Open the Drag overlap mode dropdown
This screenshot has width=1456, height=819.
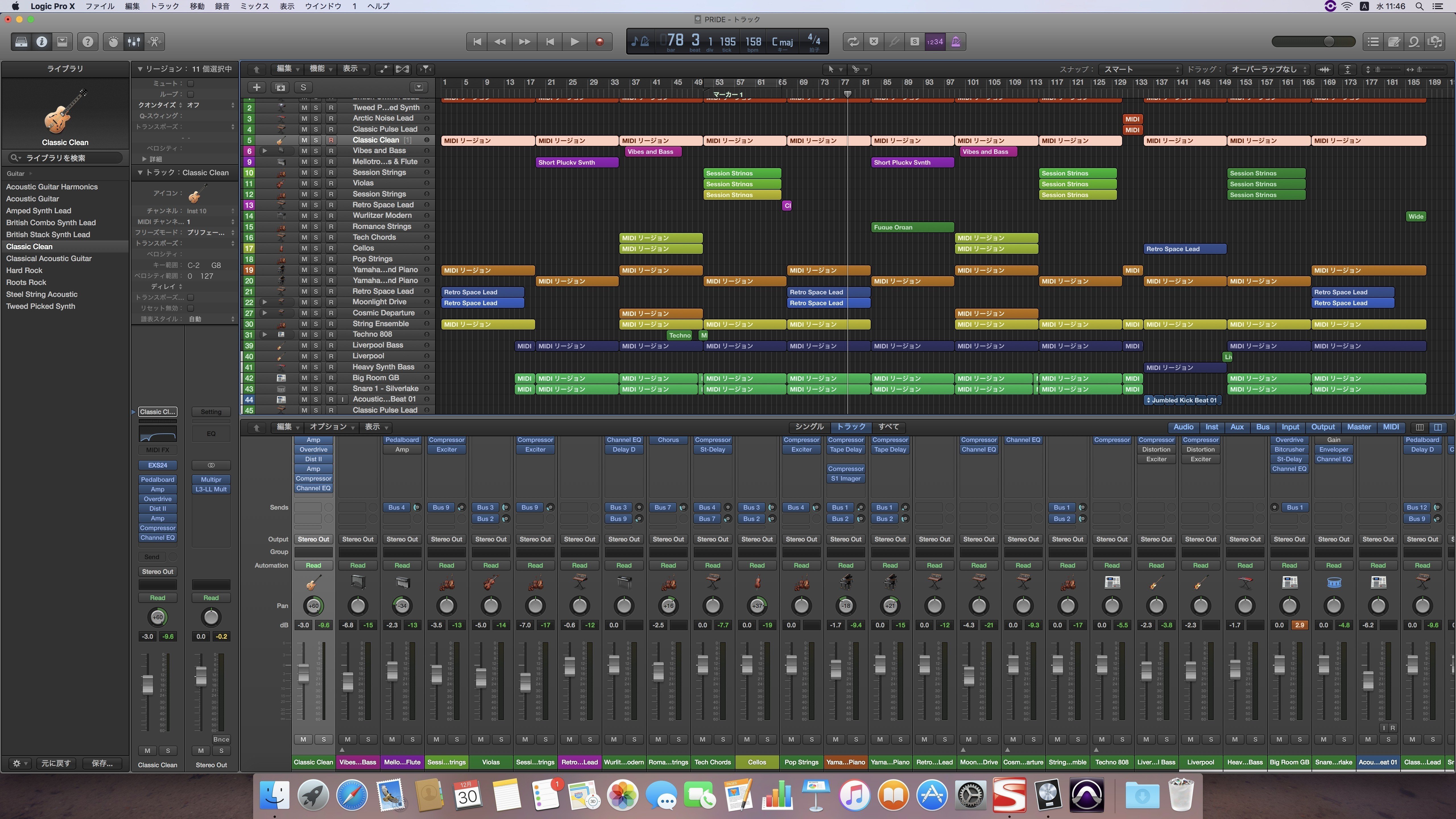tap(1268, 69)
